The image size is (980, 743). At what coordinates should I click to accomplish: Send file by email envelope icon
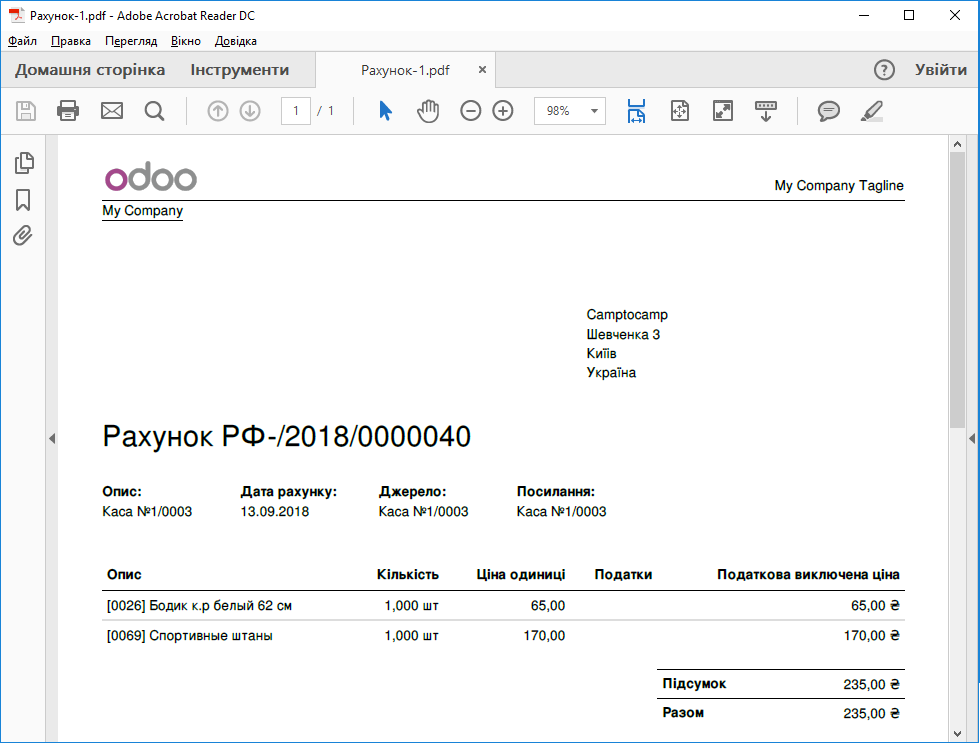tap(112, 111)
